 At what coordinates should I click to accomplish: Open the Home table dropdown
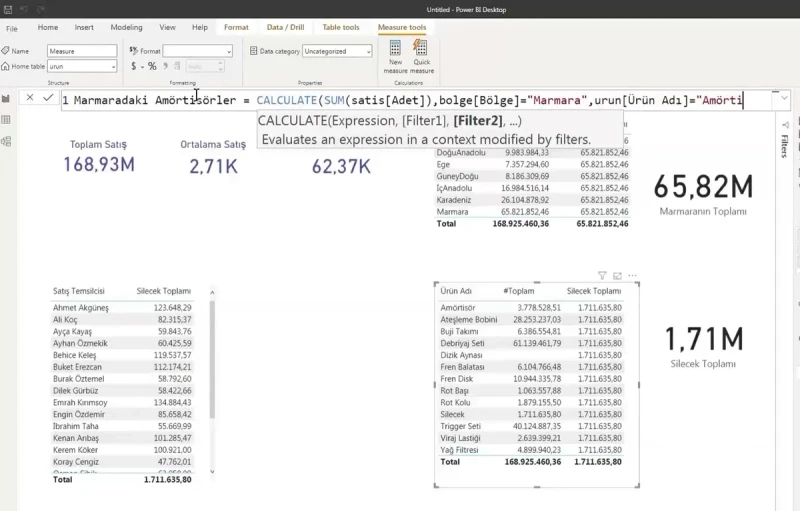82,66
